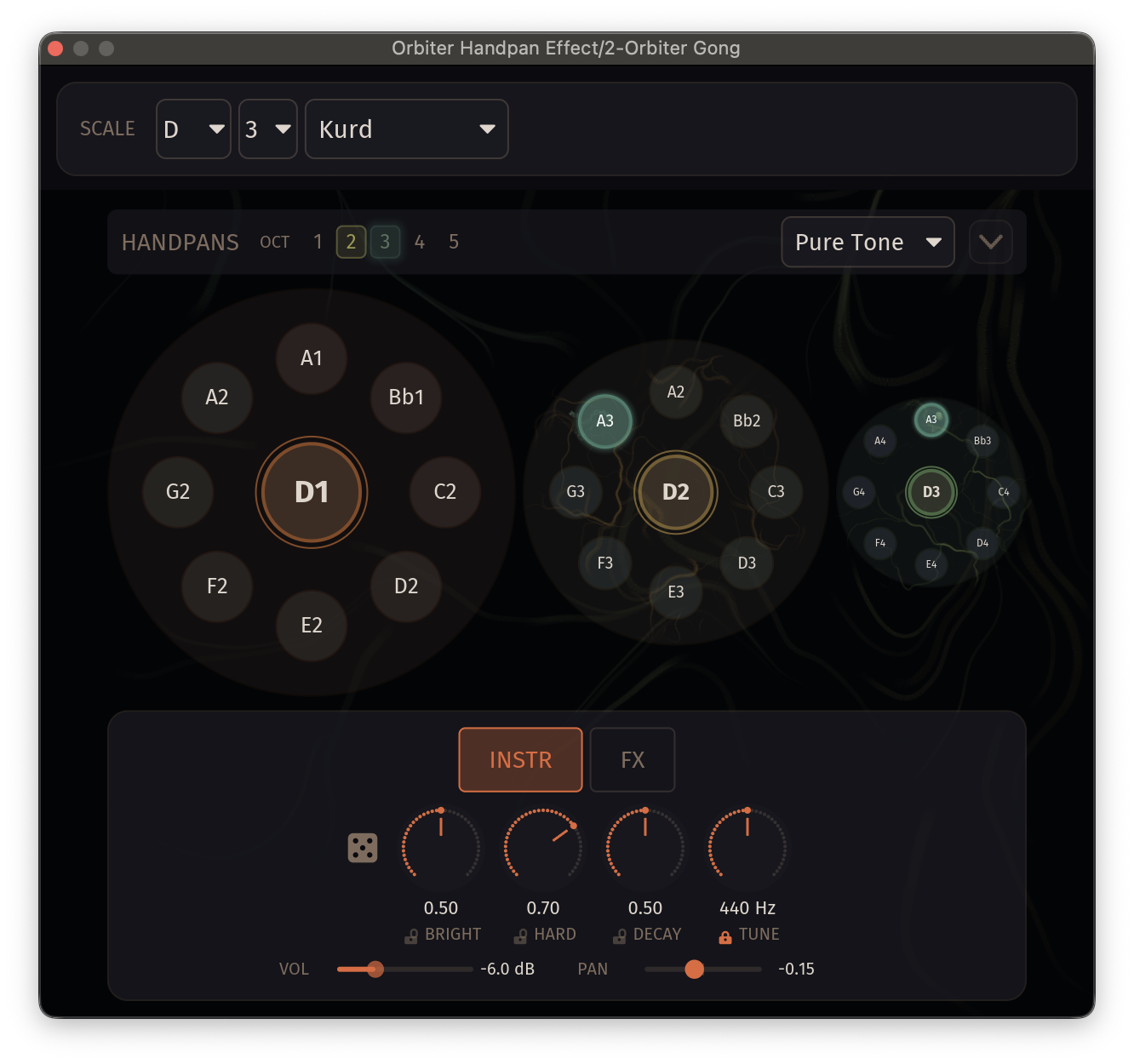1134x1064 pixels.
Task: Click the 440 Hz tune value
Action: click(747, 908)
